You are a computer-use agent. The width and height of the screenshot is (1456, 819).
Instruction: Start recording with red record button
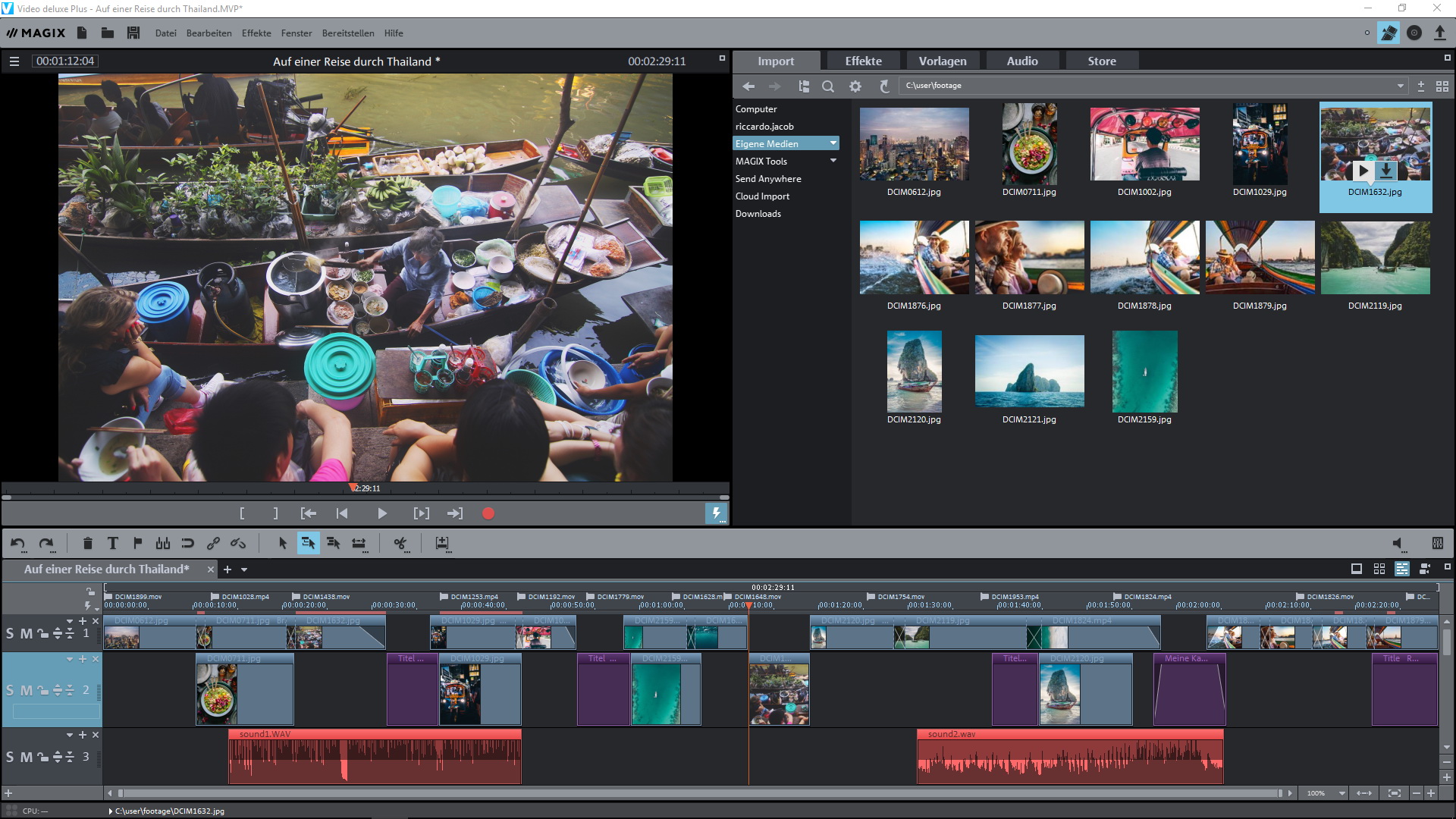[x=488, y=513]
